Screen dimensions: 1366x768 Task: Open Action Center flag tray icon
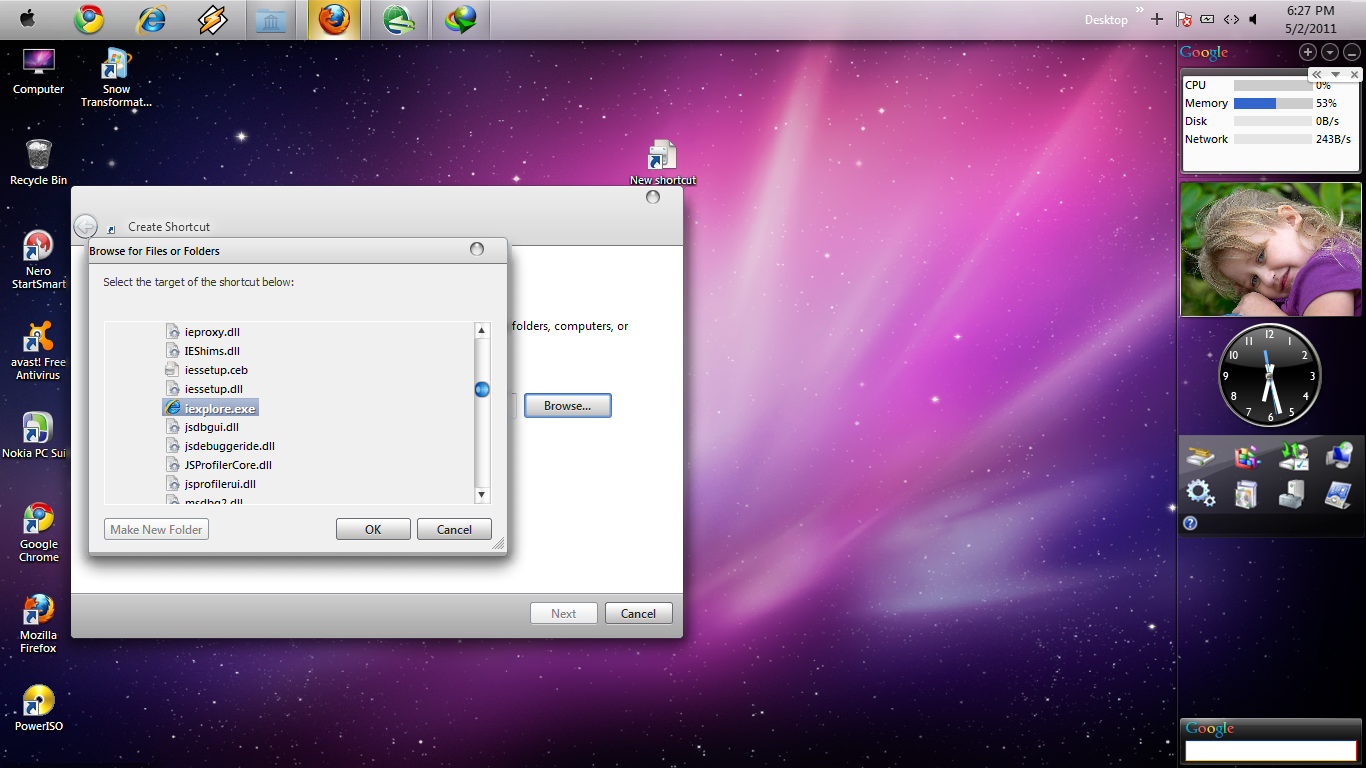point(1184,19)
